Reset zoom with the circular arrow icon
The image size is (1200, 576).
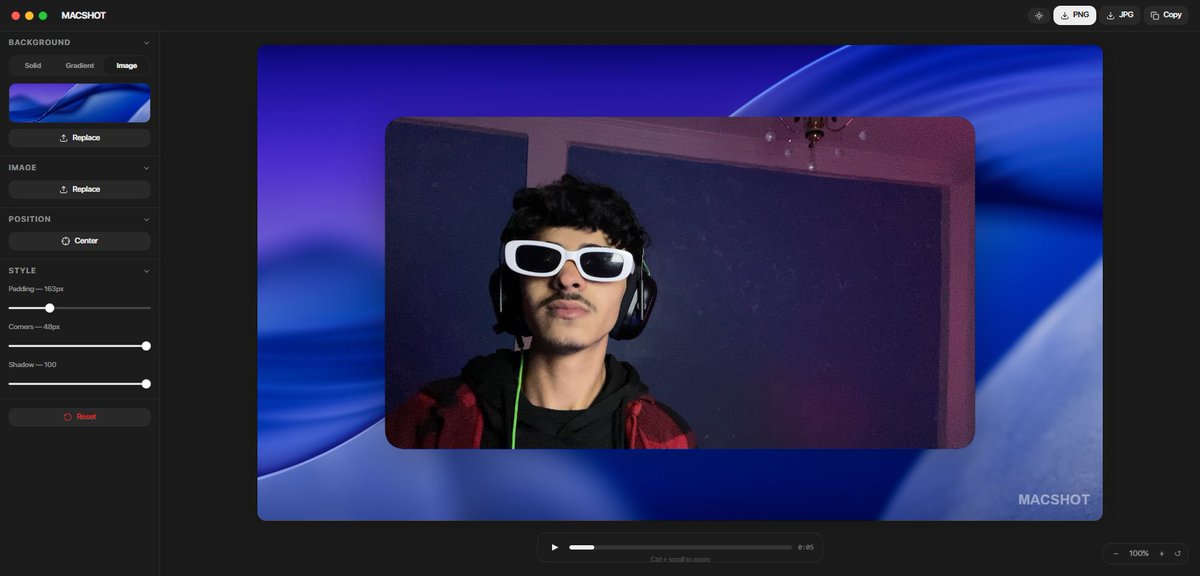[x=1178, y=553]
